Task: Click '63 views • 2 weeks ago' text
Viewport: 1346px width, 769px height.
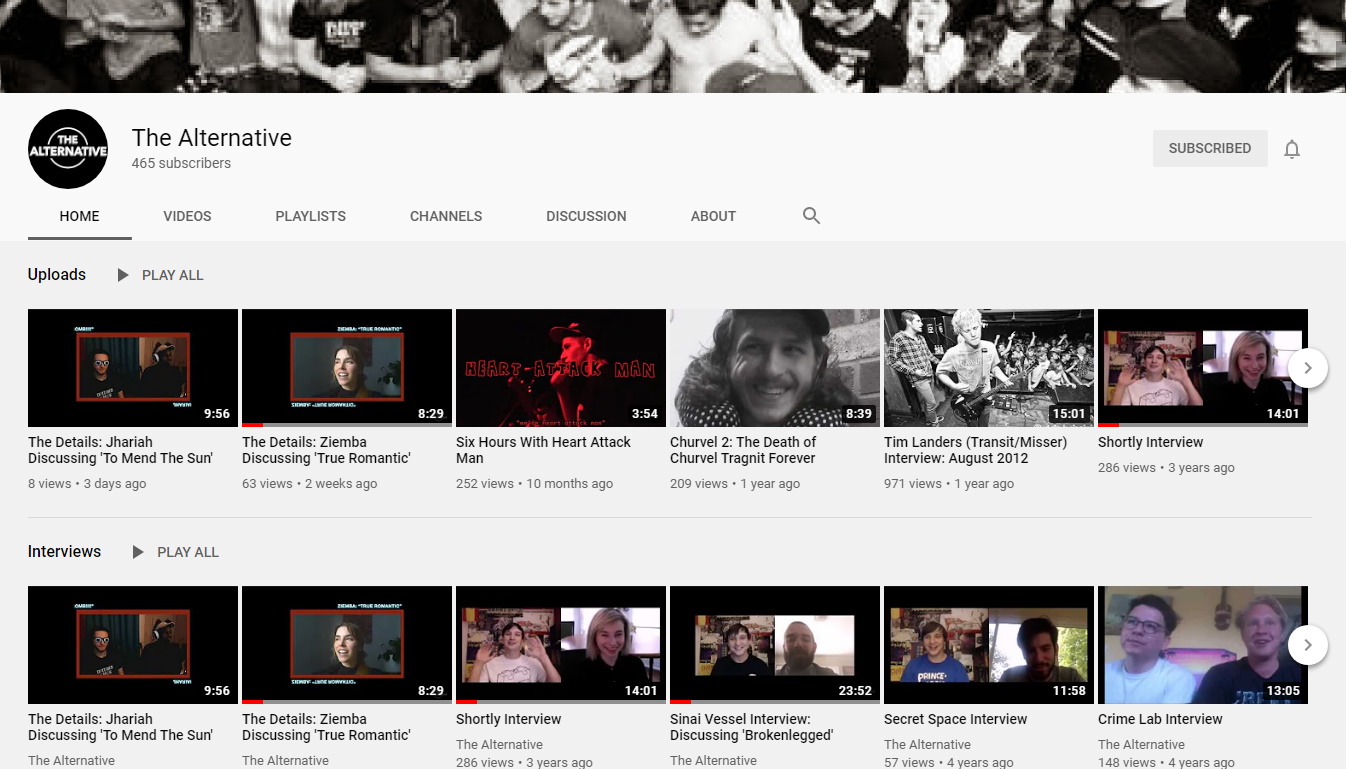Action: 310,483
